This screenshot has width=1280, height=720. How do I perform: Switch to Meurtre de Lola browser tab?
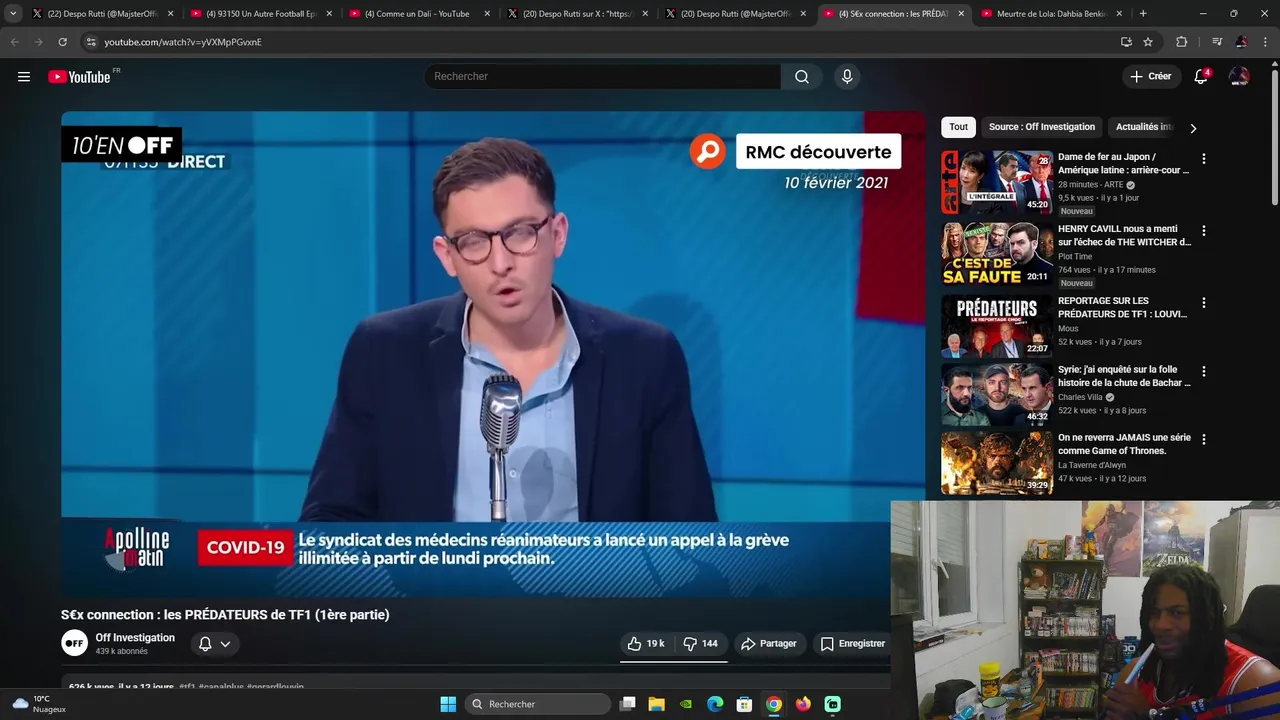click(x=1050, y=14)
